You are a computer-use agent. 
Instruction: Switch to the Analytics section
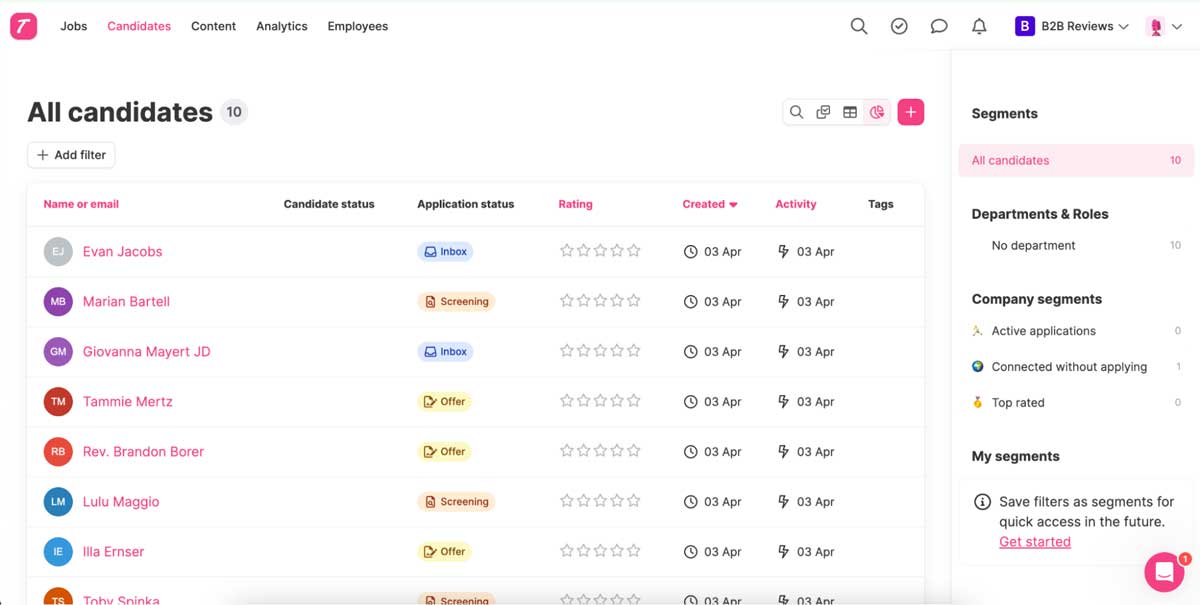[x=281, y=26]
